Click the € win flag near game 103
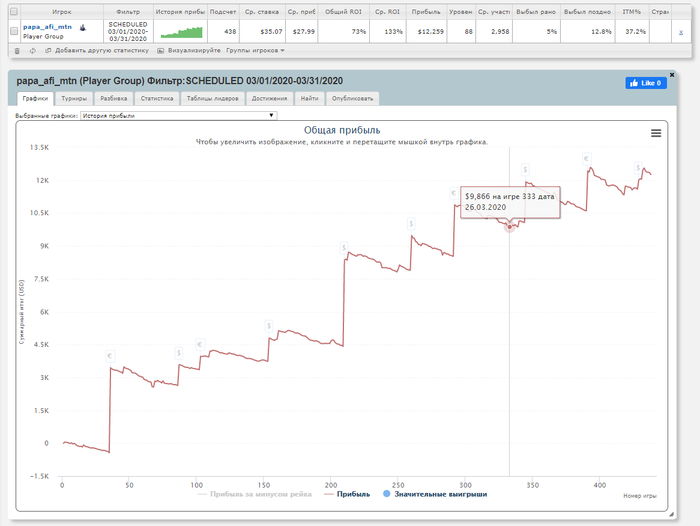The width and height of the screenshot is (700, 526). tap(200, 345)
